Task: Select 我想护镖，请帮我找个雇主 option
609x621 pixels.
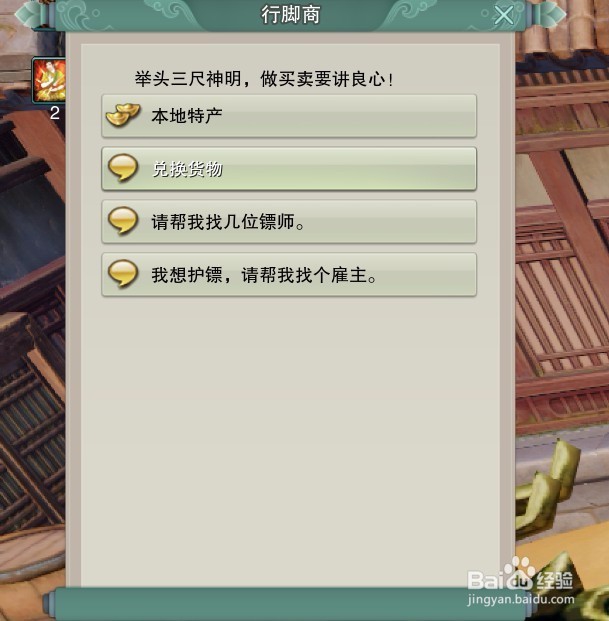Action: (x=289, y=274)
